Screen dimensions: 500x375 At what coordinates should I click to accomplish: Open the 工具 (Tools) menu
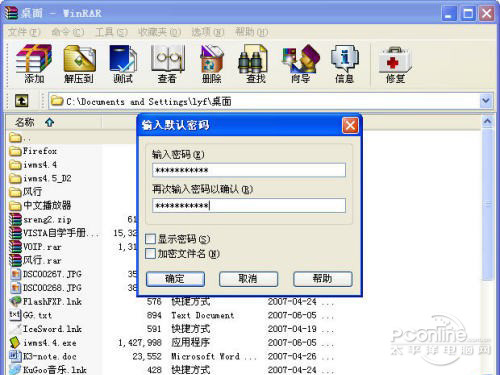point(111,32)
